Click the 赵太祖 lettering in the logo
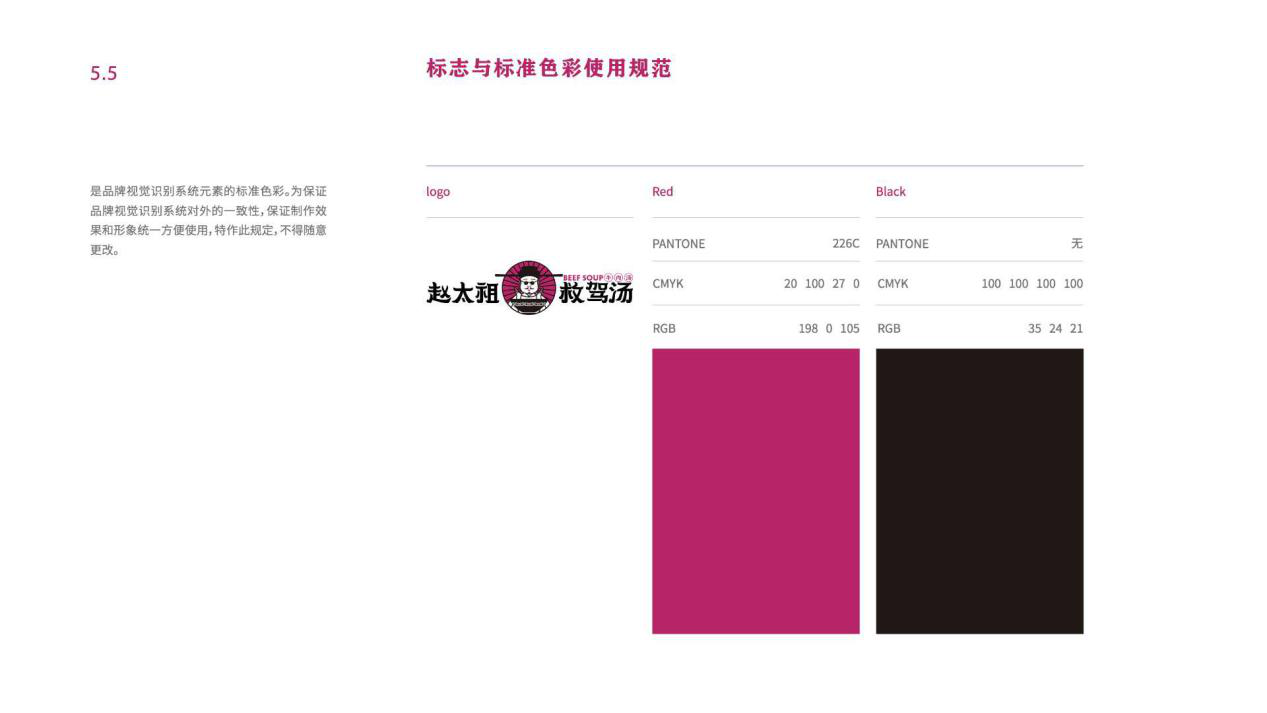The height and width of the screenshot is (713, 1267). pos(462,293)
